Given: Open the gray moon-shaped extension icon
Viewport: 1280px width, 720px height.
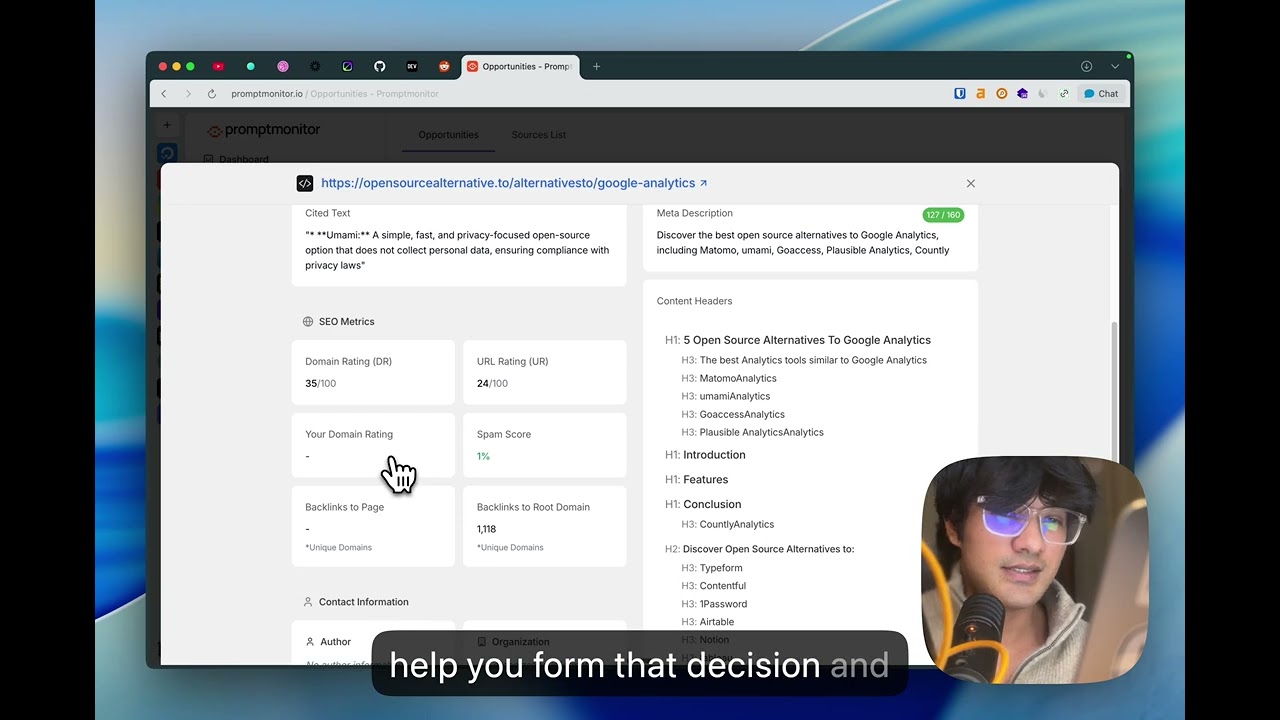Looking at the screenshot, I should [x=1043, y=94].
